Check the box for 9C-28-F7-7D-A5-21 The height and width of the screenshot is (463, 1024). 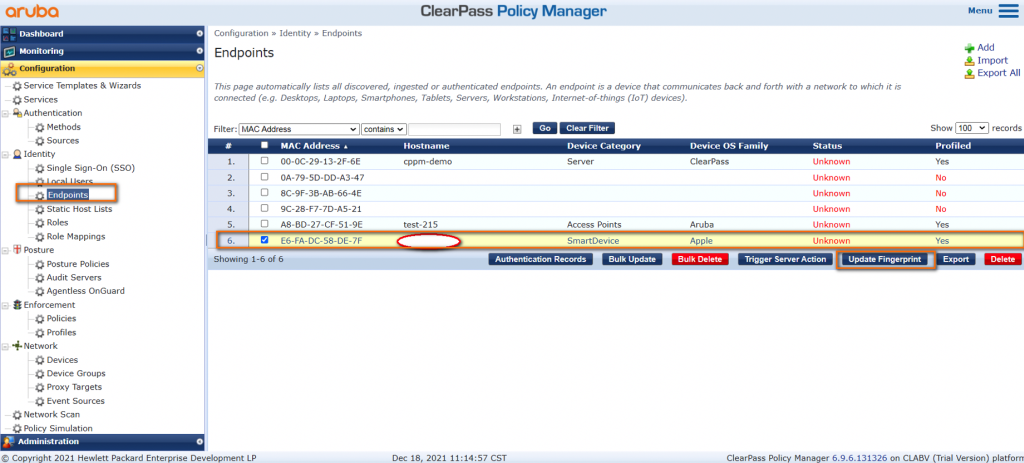[x=264, y=208]
